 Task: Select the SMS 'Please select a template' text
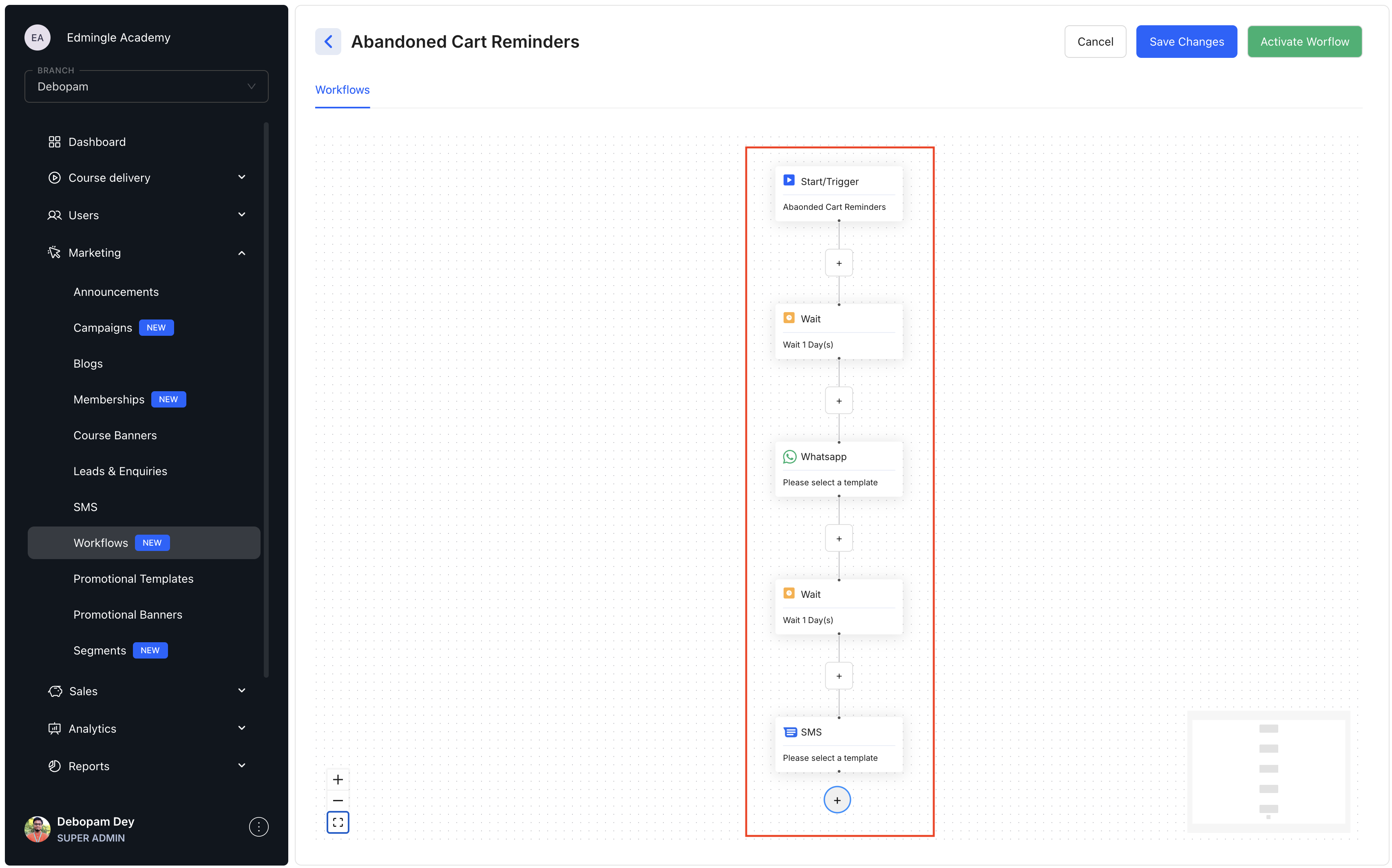(x=830, y=758)
